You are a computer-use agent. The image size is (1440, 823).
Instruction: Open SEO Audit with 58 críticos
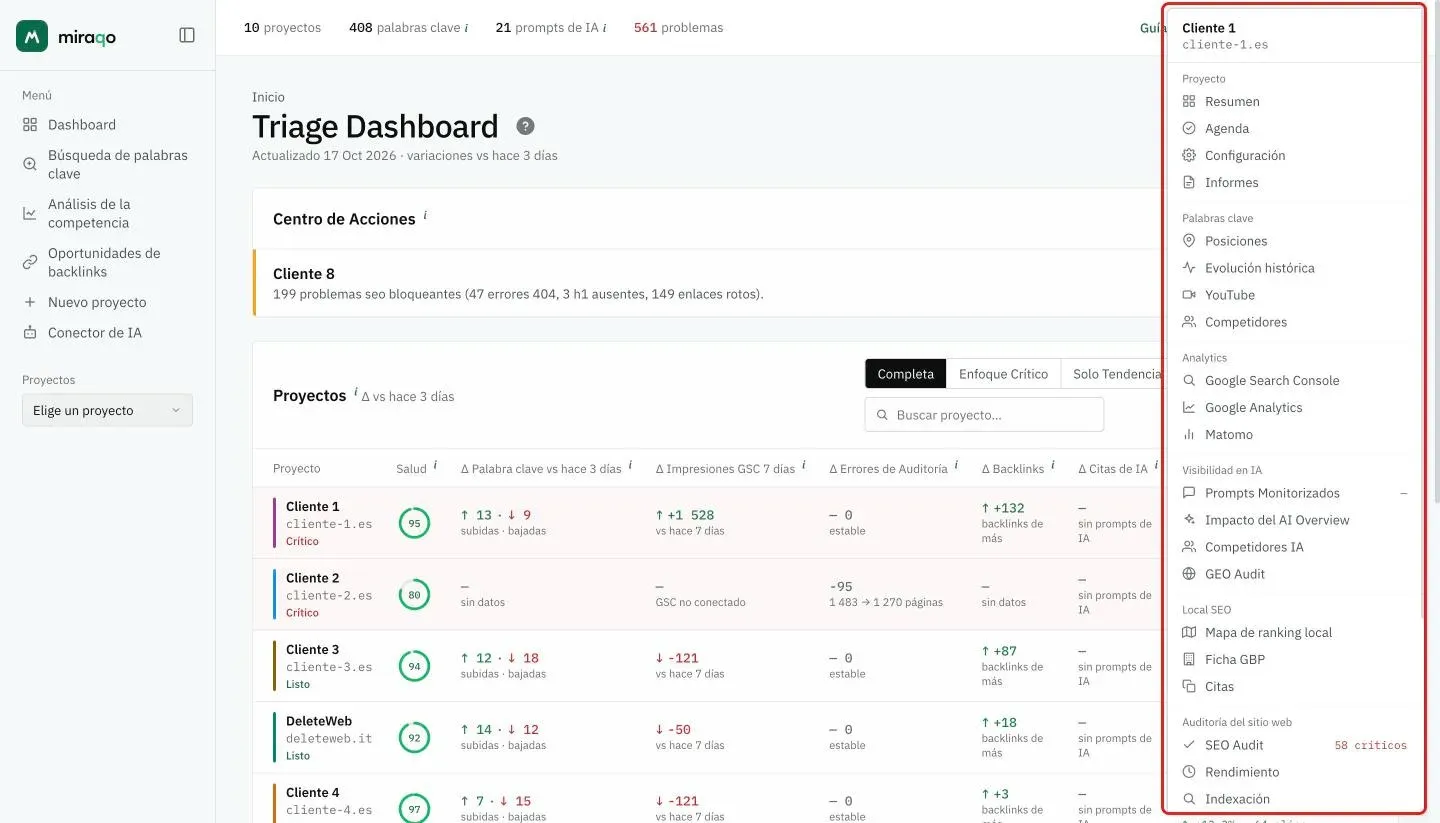pos(1294,745)
